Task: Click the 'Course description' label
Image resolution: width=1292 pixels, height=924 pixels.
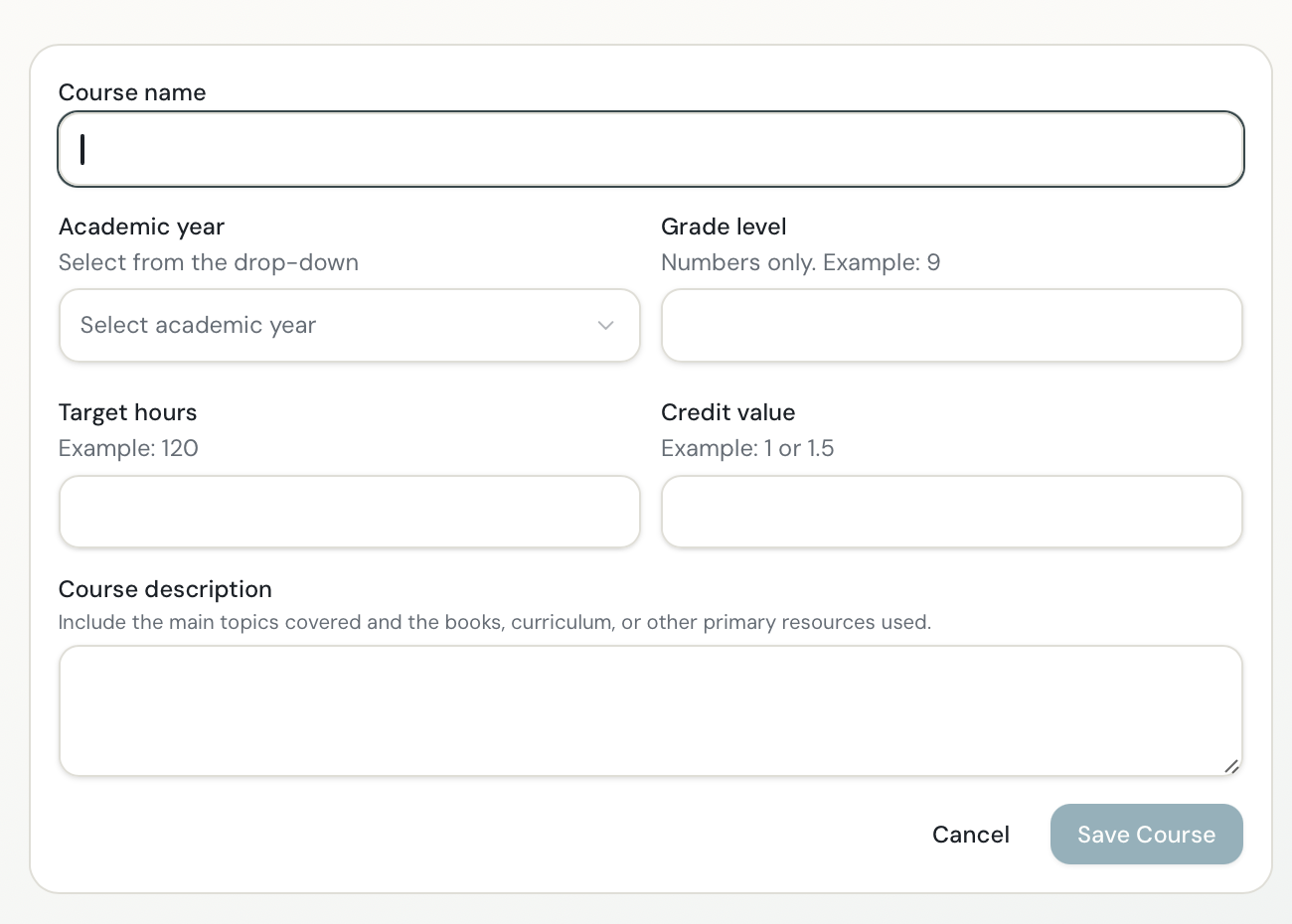Action: point(165,589)
